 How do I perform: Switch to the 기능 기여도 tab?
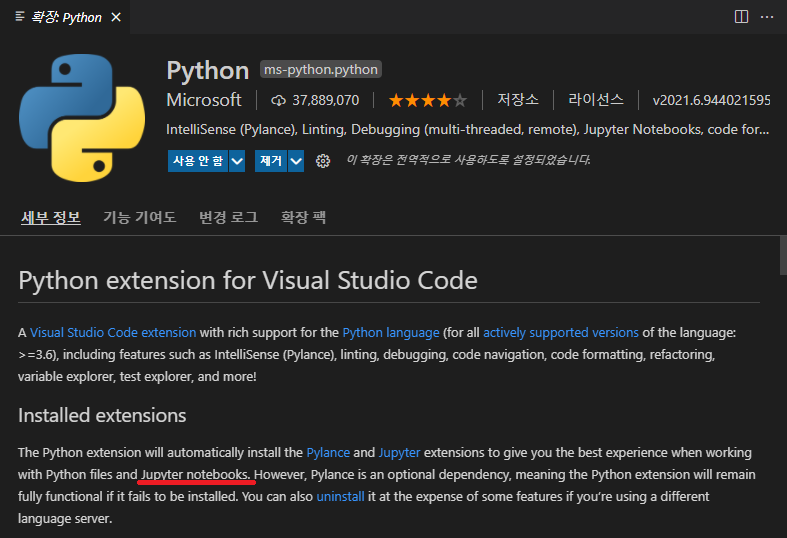pyautogui.click(x=140, y=217)
